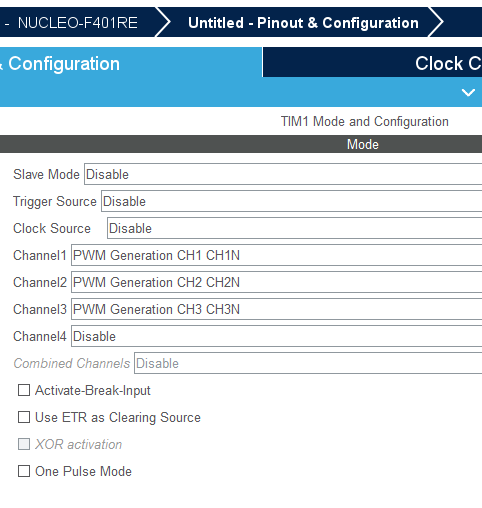Click the NUCLEO-F401RE breadcrumb
The height and width of the screenshot is (508, 482).
(x=77, y=23)
